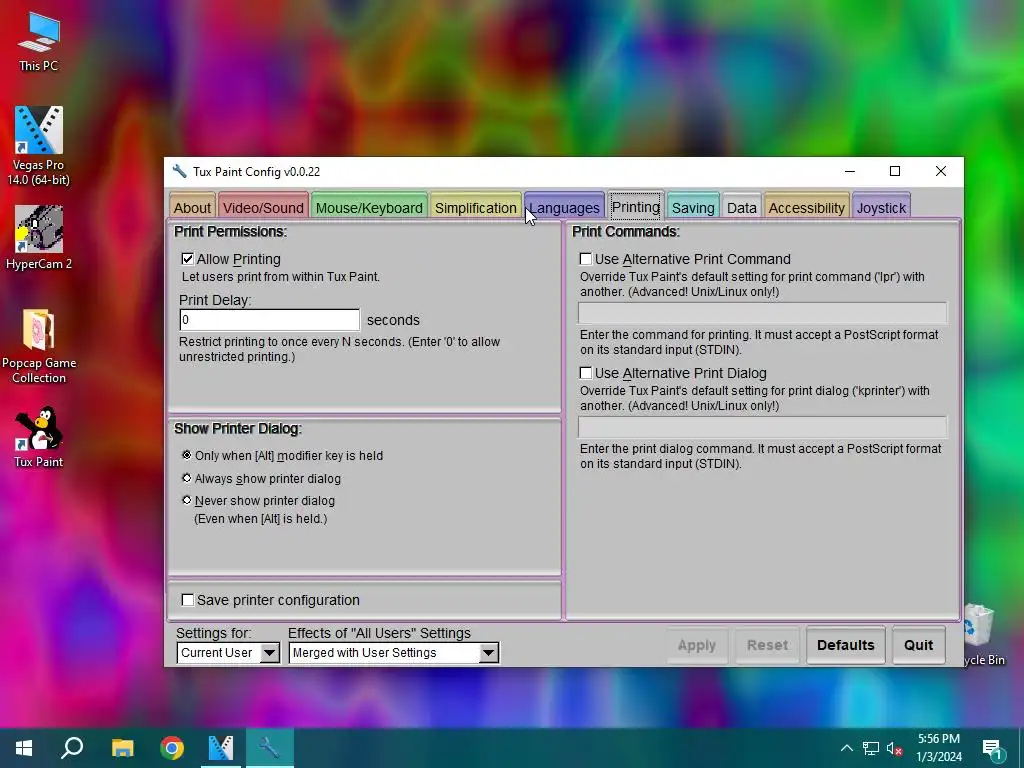Image resolution: width=1024 pixels, height=768 pixels.
Task: Maximize Tux Paint Config window
Action: pyautogui.click(x=895, y=171)
